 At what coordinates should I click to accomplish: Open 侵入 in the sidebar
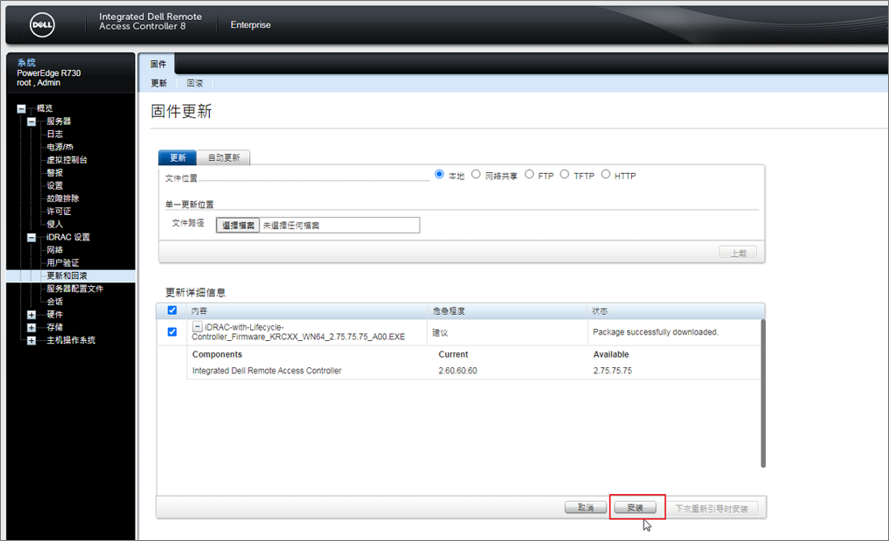click(x=54, y=224)
